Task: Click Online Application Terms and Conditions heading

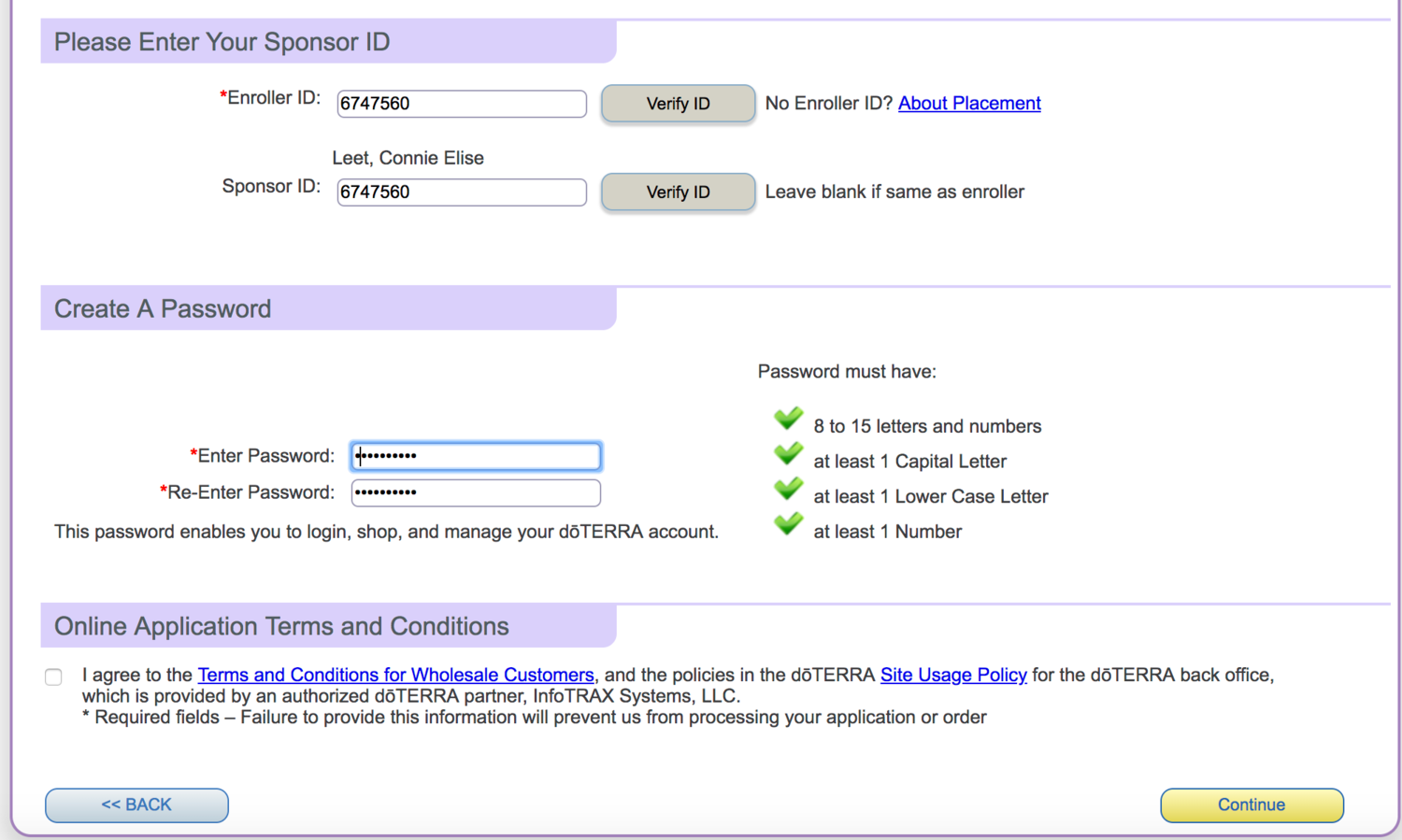Action: (281, 626)
